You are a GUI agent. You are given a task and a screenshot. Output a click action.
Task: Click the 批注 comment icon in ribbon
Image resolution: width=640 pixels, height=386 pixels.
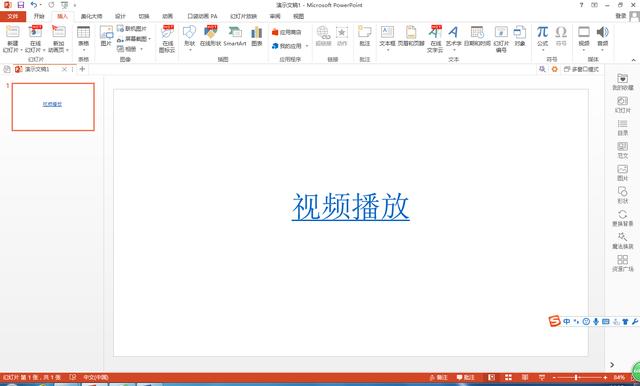(x=364, y=36)
